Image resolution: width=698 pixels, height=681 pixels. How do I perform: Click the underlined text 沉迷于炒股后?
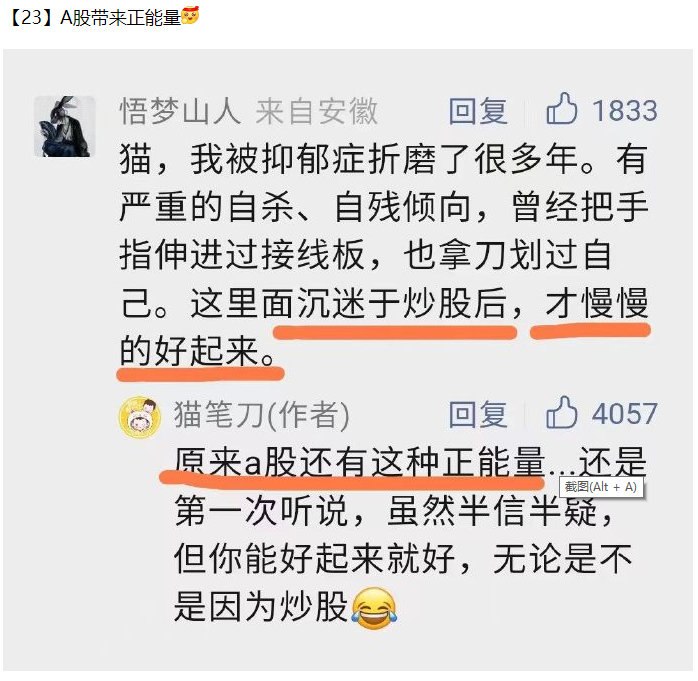(402, 303)
